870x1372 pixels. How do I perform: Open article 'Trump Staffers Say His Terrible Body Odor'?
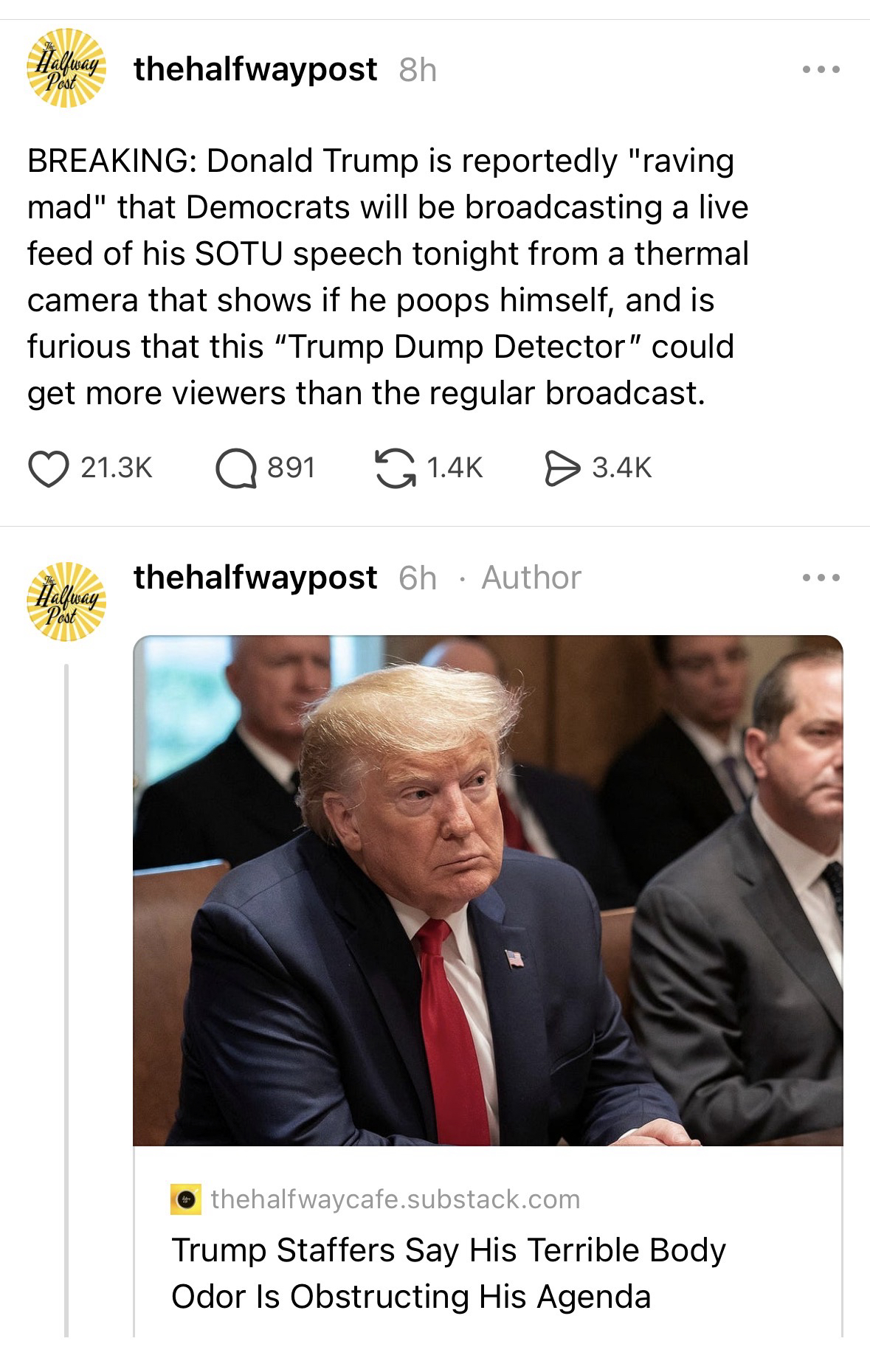click(x=449, y=1272)
